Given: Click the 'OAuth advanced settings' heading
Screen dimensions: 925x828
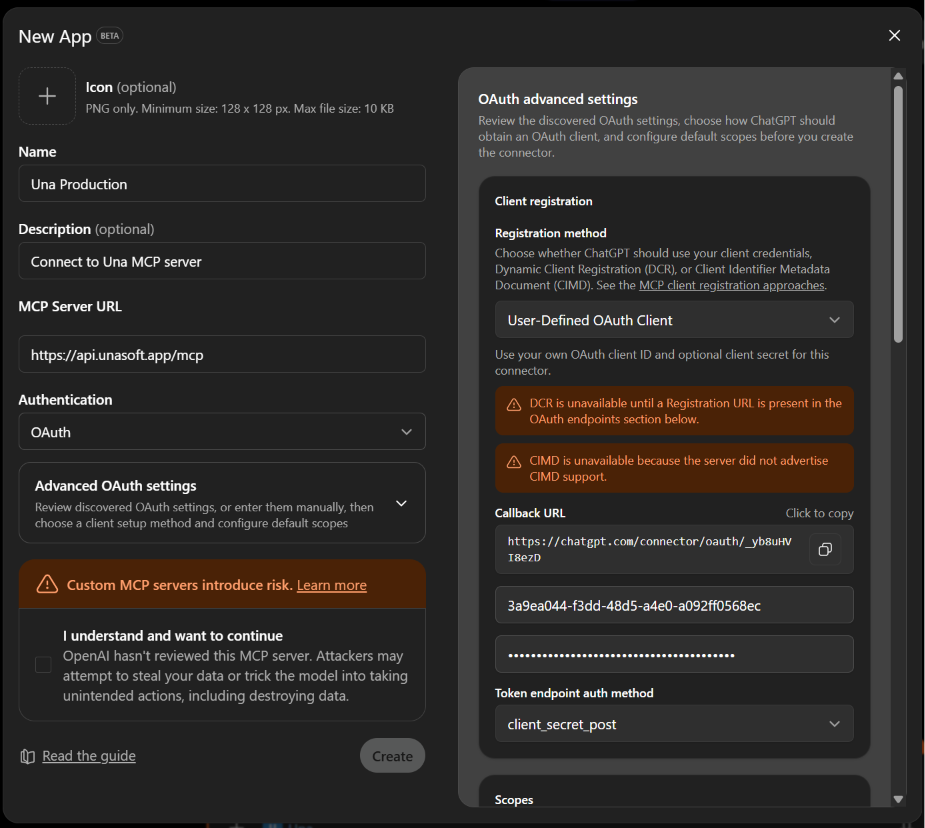Looking at the screenshot, I should click(x=557, y=99).
